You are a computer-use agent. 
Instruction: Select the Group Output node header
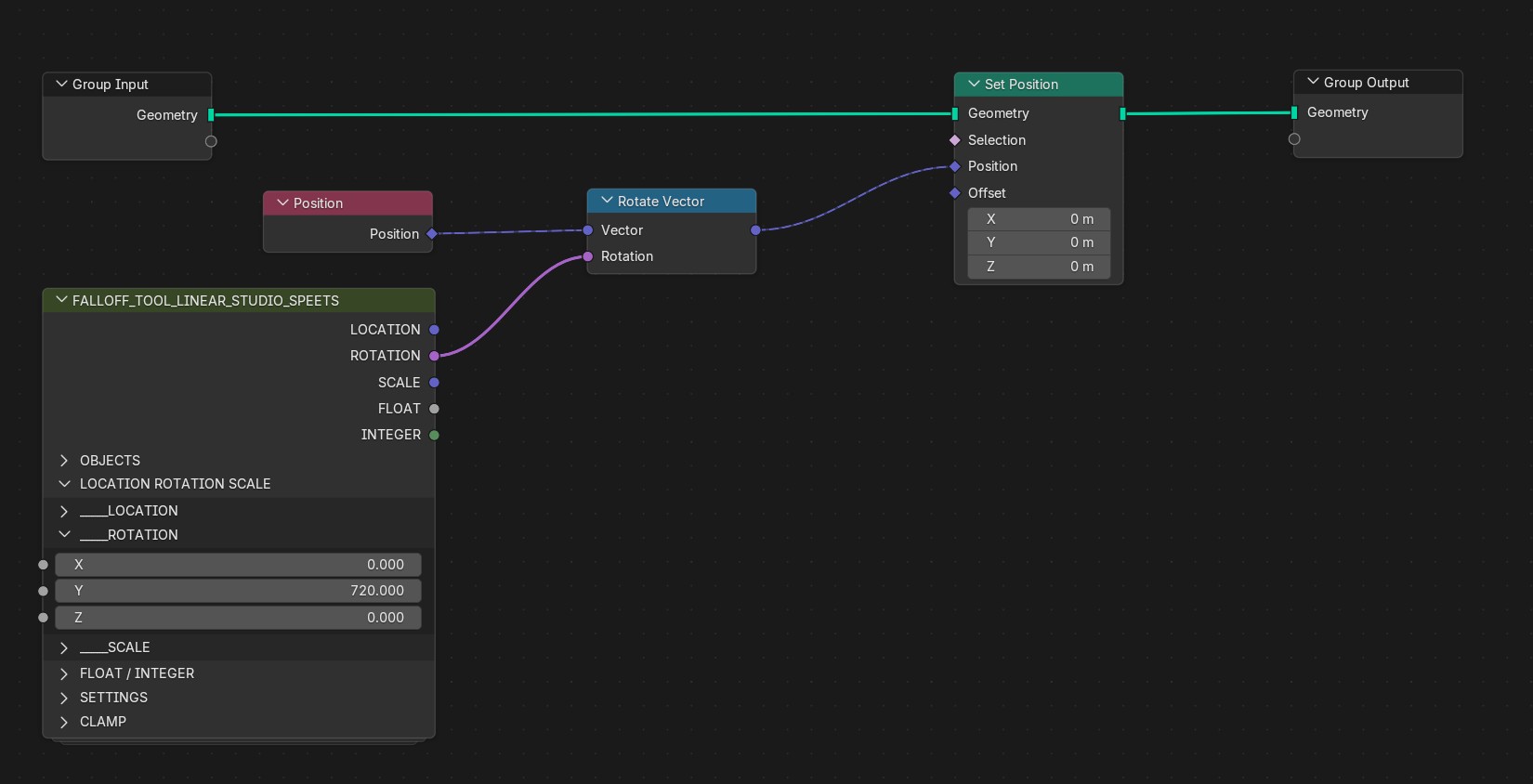(1378, 82)
